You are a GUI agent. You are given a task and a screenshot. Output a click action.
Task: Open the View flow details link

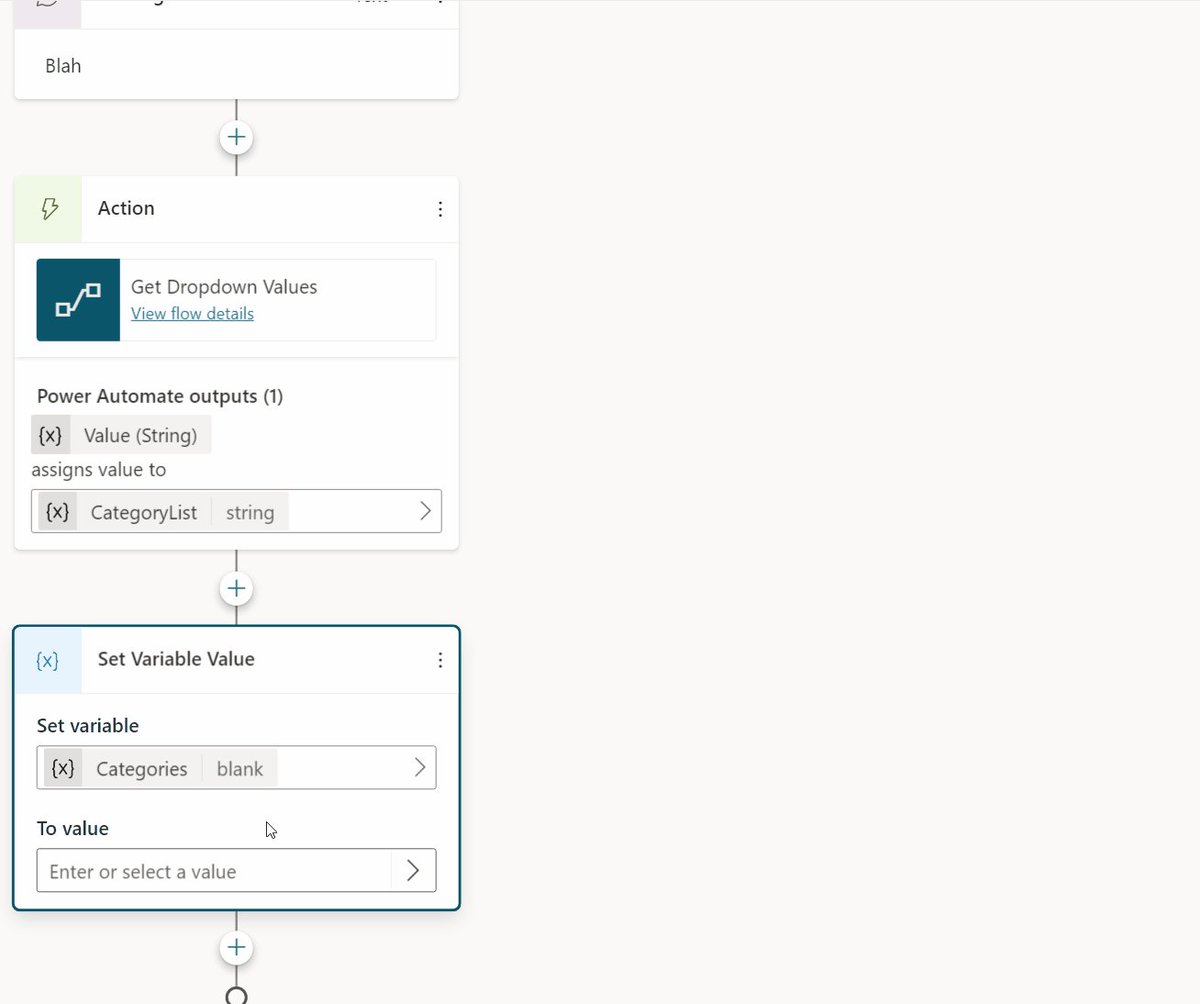[192, 313]
